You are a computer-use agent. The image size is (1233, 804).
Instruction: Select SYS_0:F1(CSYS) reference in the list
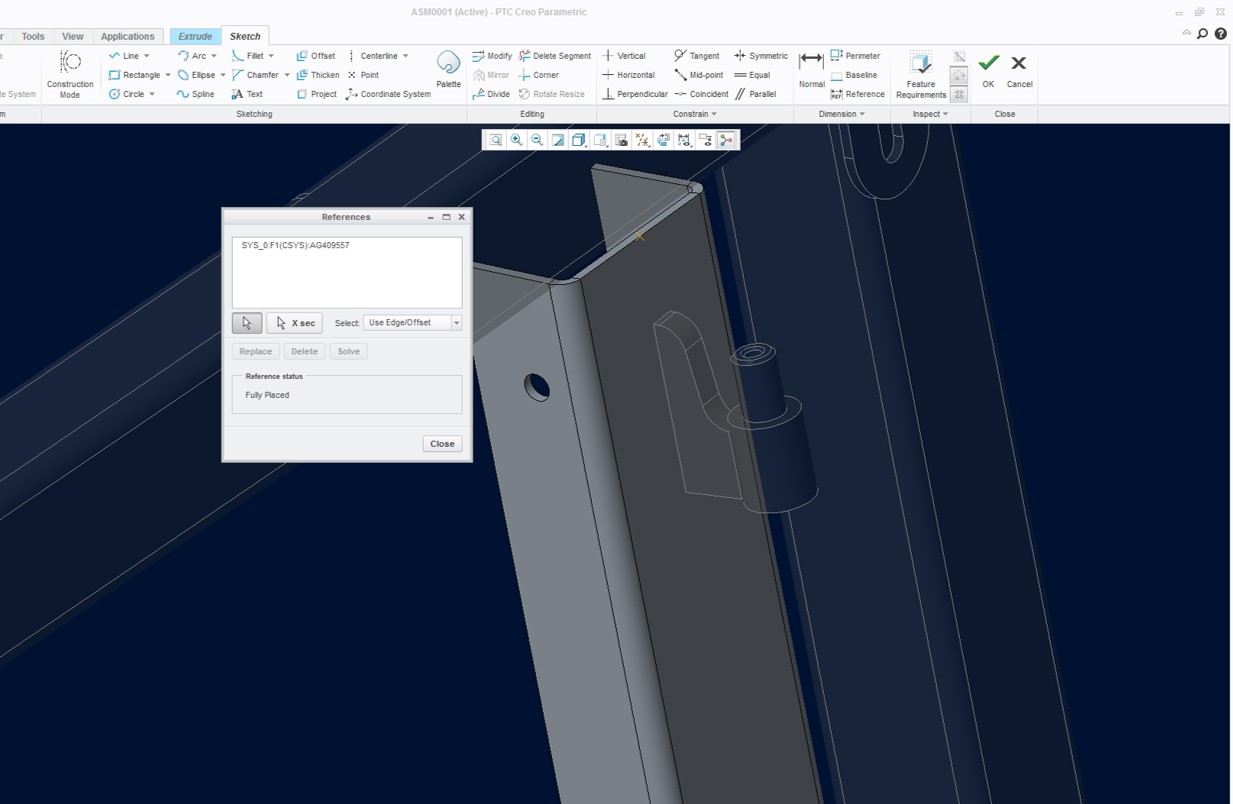[296, 245]
